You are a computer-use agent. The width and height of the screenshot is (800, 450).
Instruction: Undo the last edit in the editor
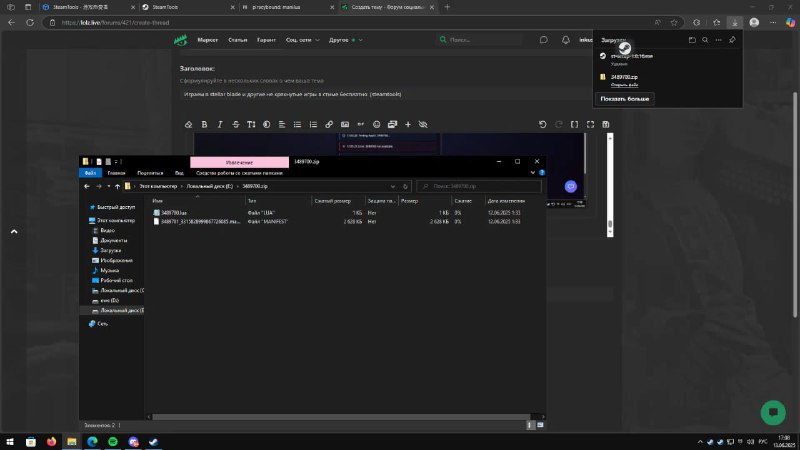(543, 124)
